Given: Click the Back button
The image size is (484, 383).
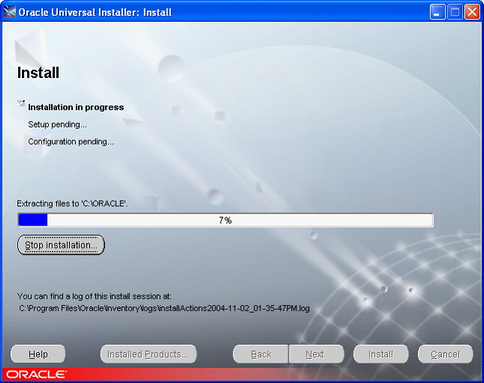Looking at the screenshot, I should [x=261, y=354].
